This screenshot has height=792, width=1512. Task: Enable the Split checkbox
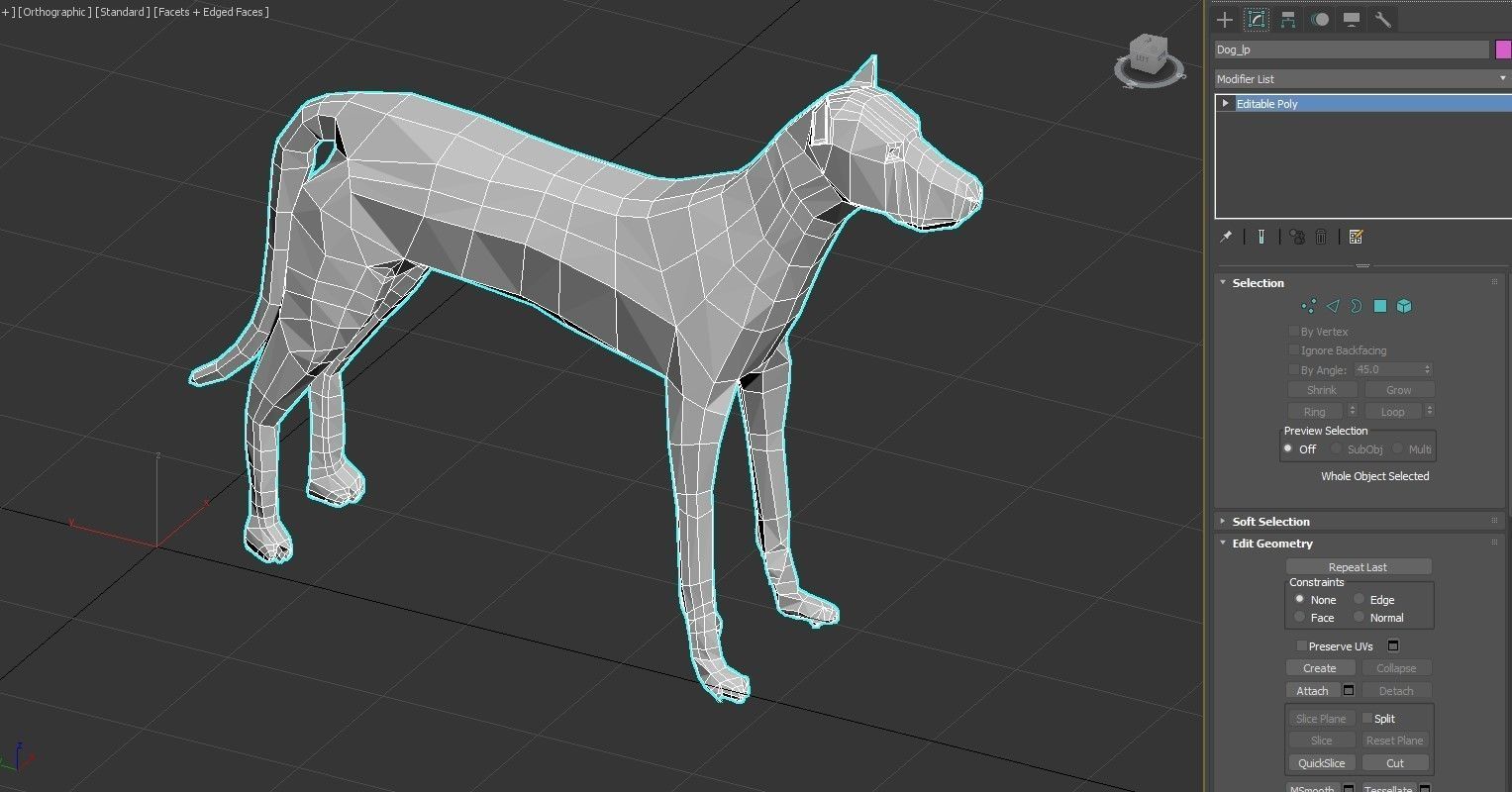(x=1367, y=719)
